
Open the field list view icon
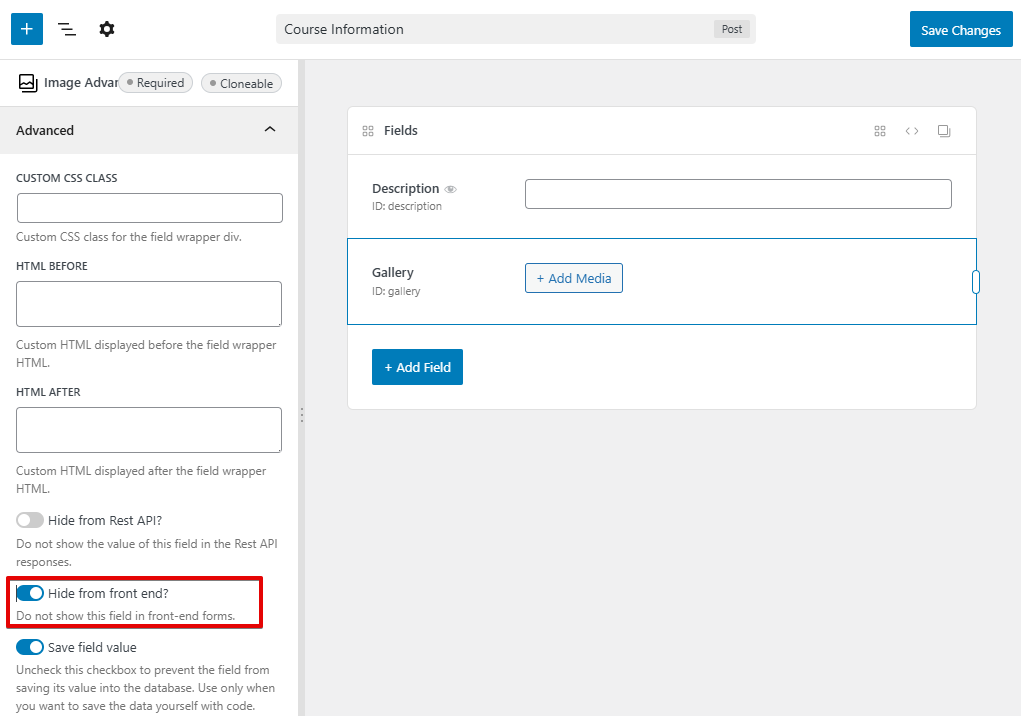click(x=67, y=29)
